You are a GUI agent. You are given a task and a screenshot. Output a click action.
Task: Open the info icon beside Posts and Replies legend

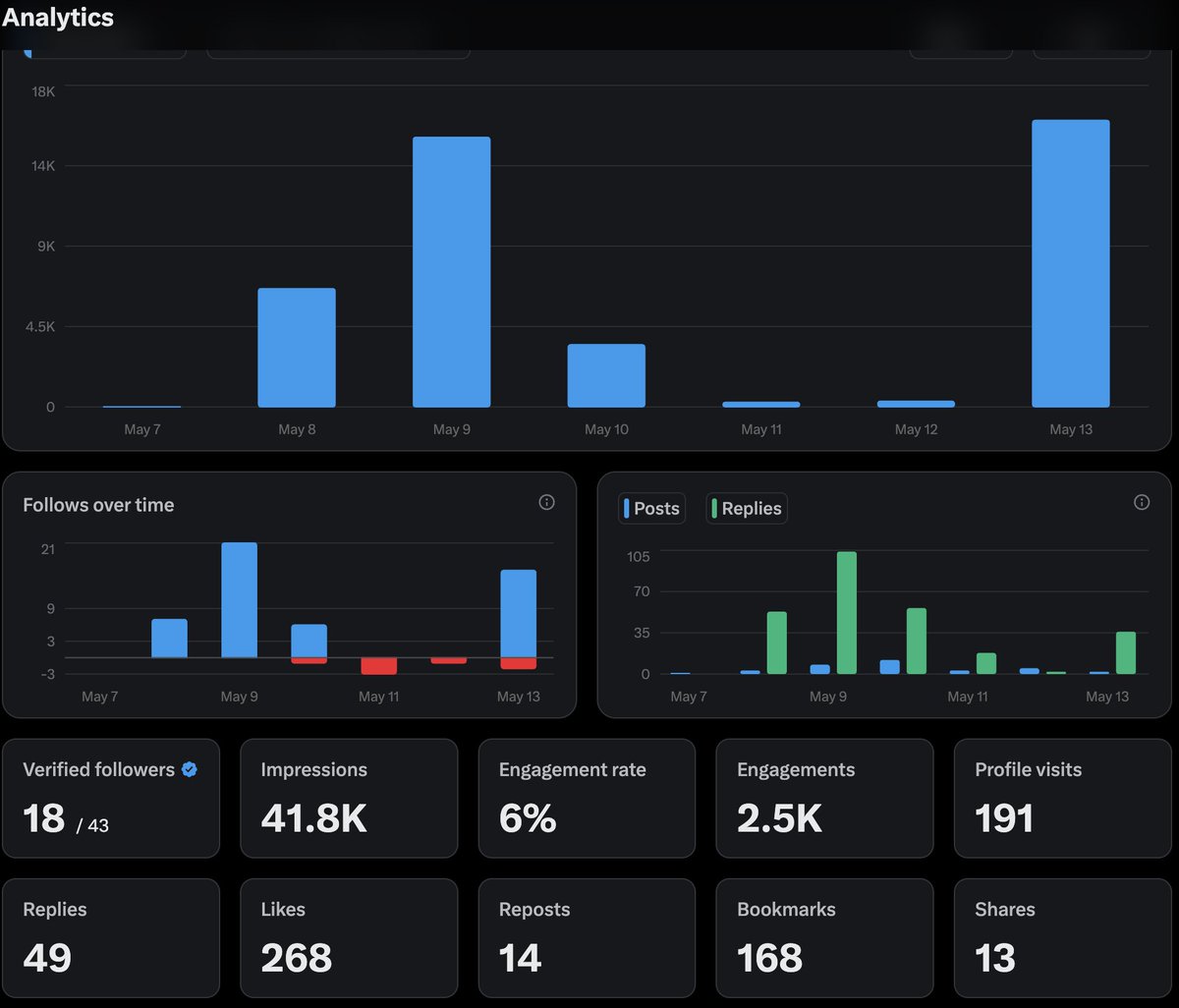coord(1142,502)
